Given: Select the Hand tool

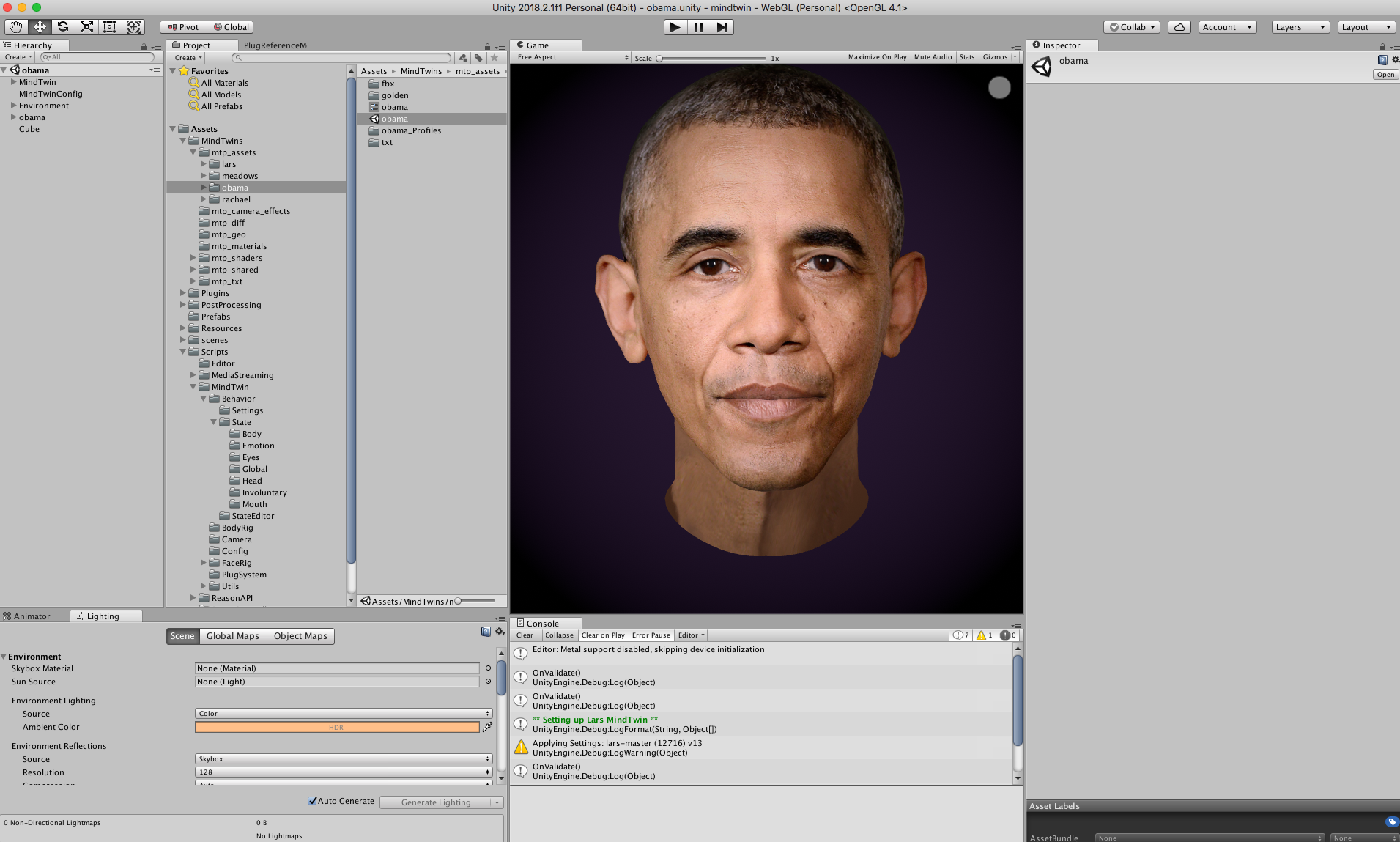Looking at the screenshot, I should [16, 27].
